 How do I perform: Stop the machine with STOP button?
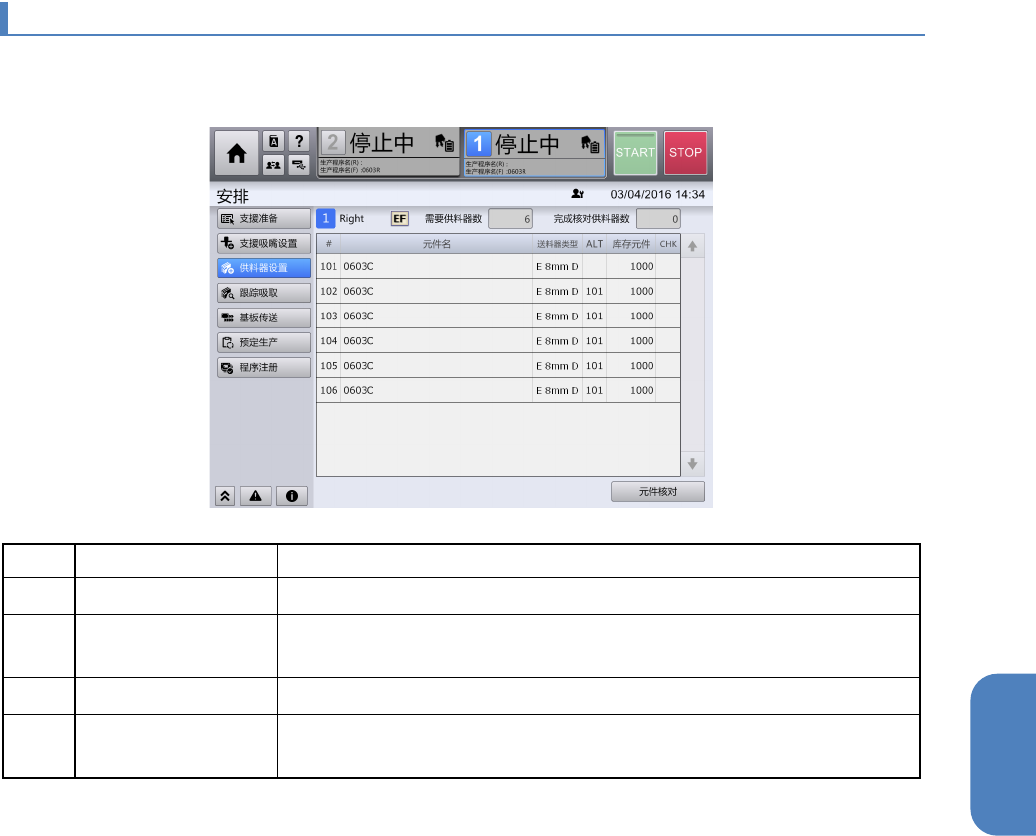coord(685,153)
